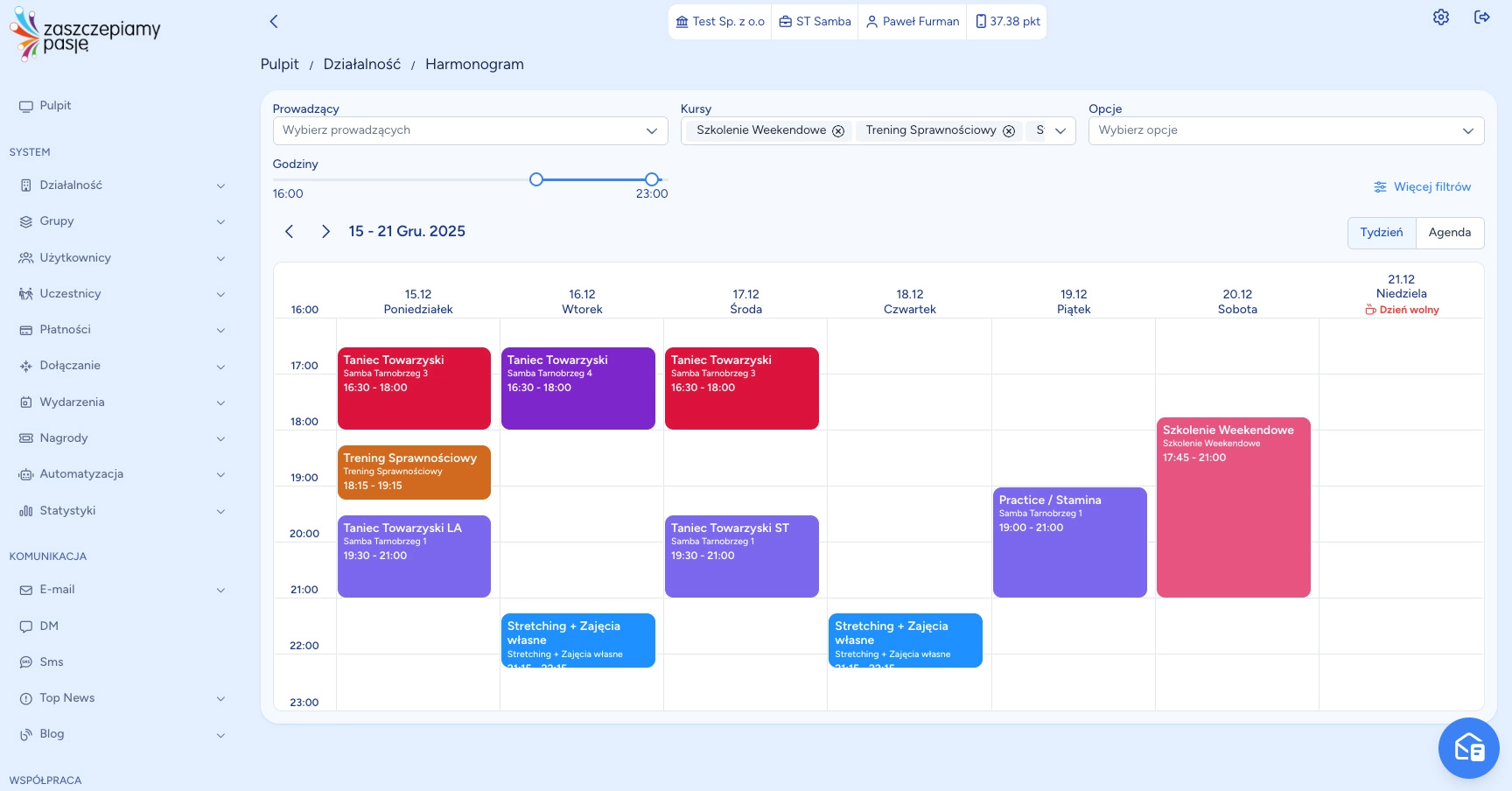Go back using the top left arrow

274,22
